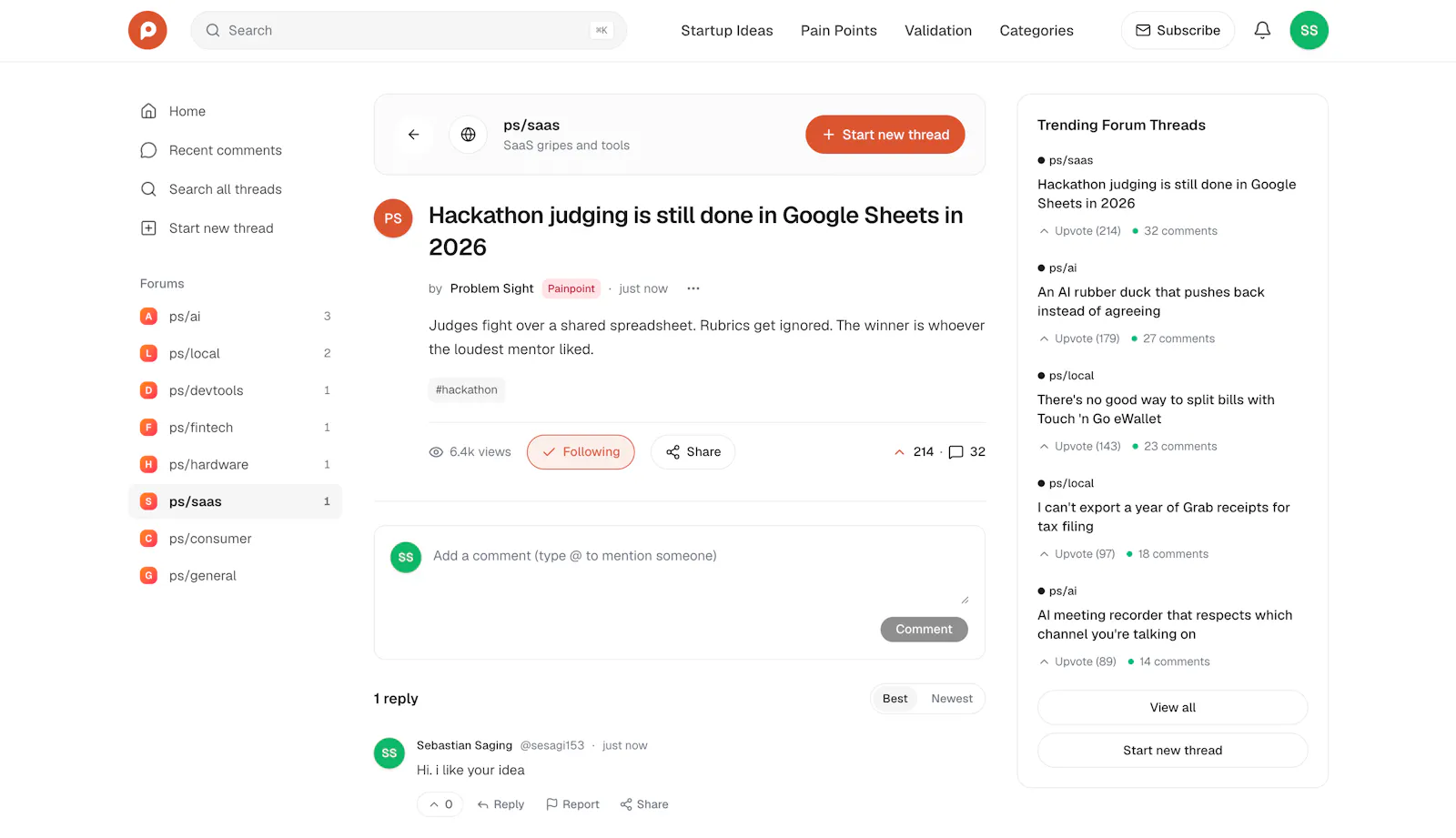Click the PS author avatar of the post
Screen dimensions: 1456x838
pyautogui.click(x=393, y=218)
